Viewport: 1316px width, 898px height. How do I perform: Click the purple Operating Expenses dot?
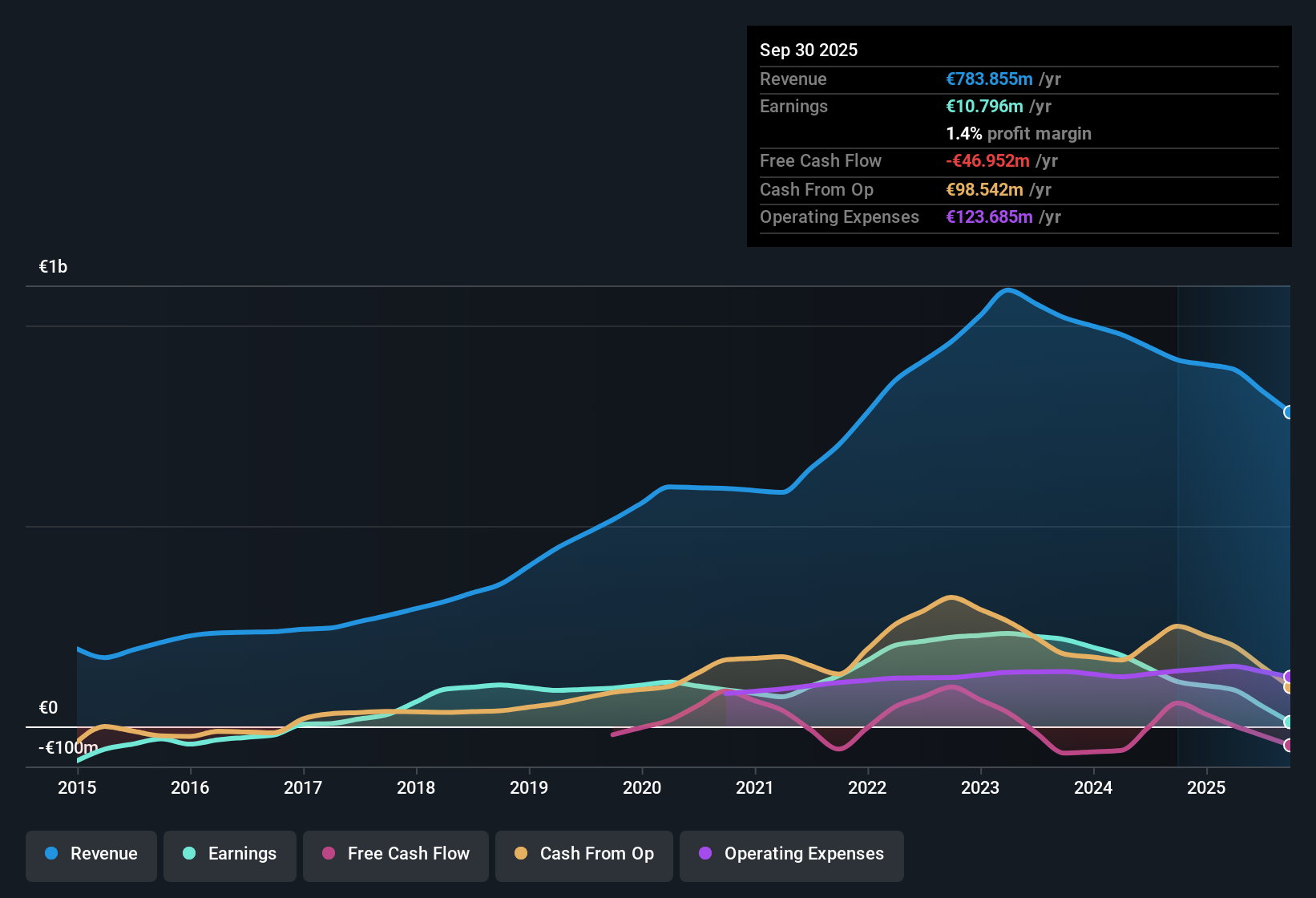[704, 854]
